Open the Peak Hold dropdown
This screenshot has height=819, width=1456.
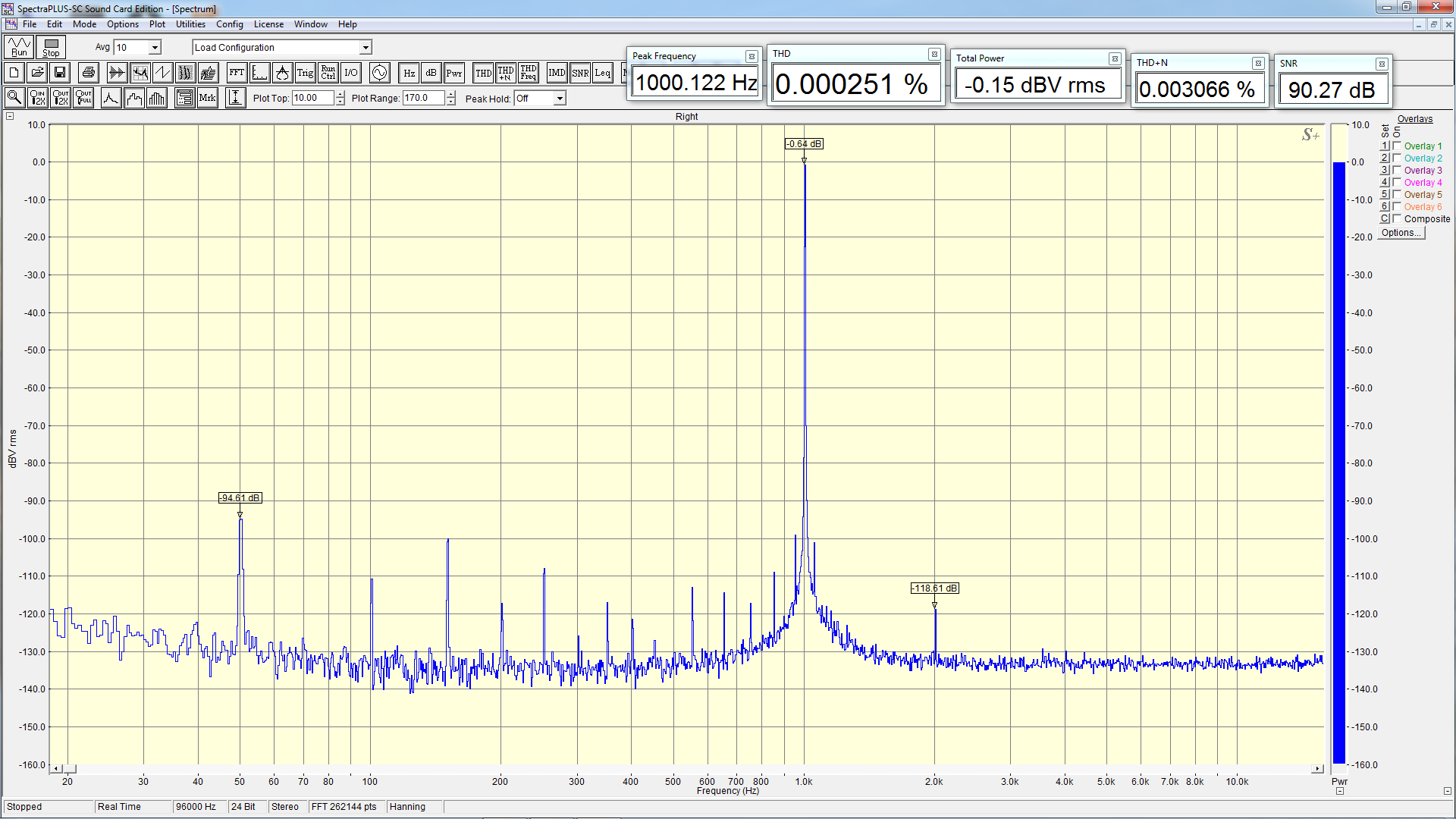tap(559, 99)
